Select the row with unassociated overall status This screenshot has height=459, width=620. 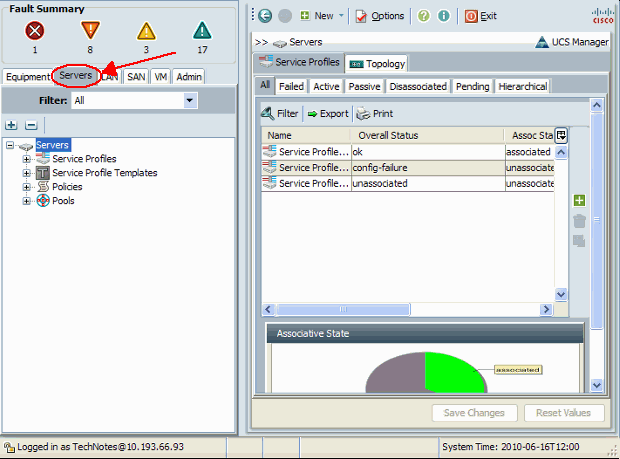(x=408, y=183)
